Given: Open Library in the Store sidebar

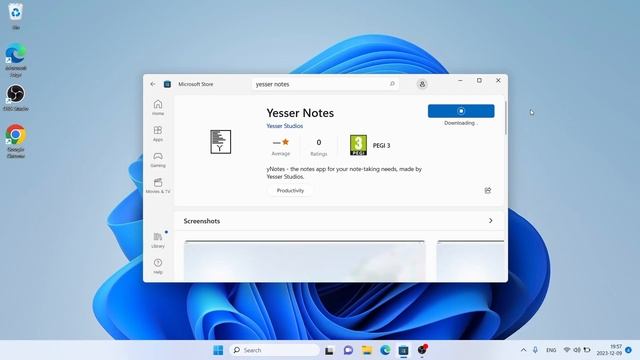Looking at the screenshot, I should (158, 240).
